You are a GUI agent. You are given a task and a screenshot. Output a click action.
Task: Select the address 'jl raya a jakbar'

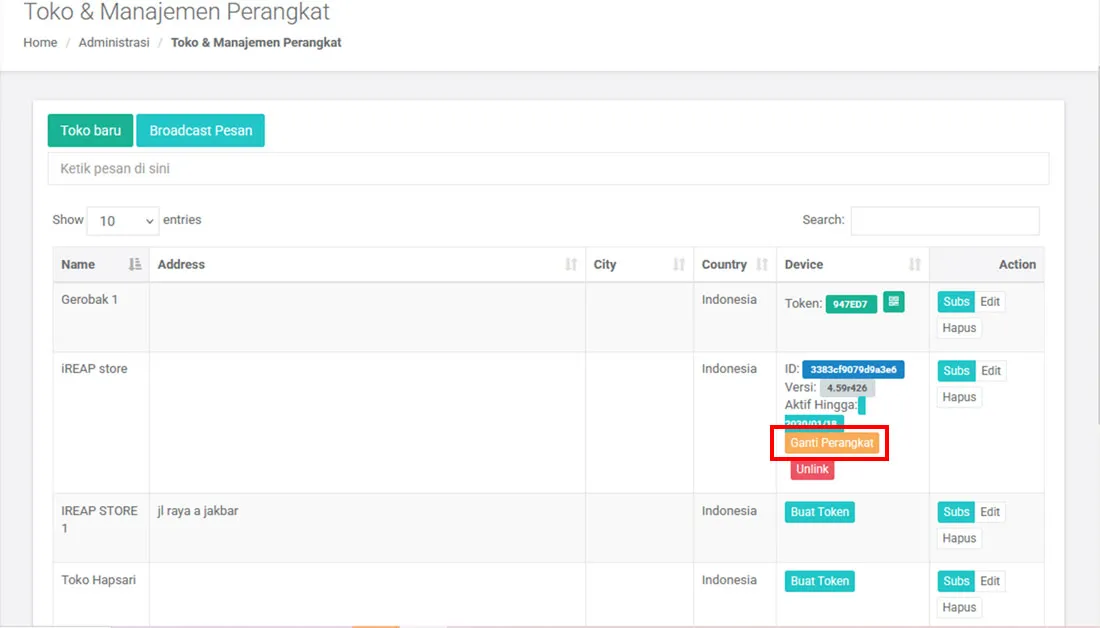coord(198,511)
